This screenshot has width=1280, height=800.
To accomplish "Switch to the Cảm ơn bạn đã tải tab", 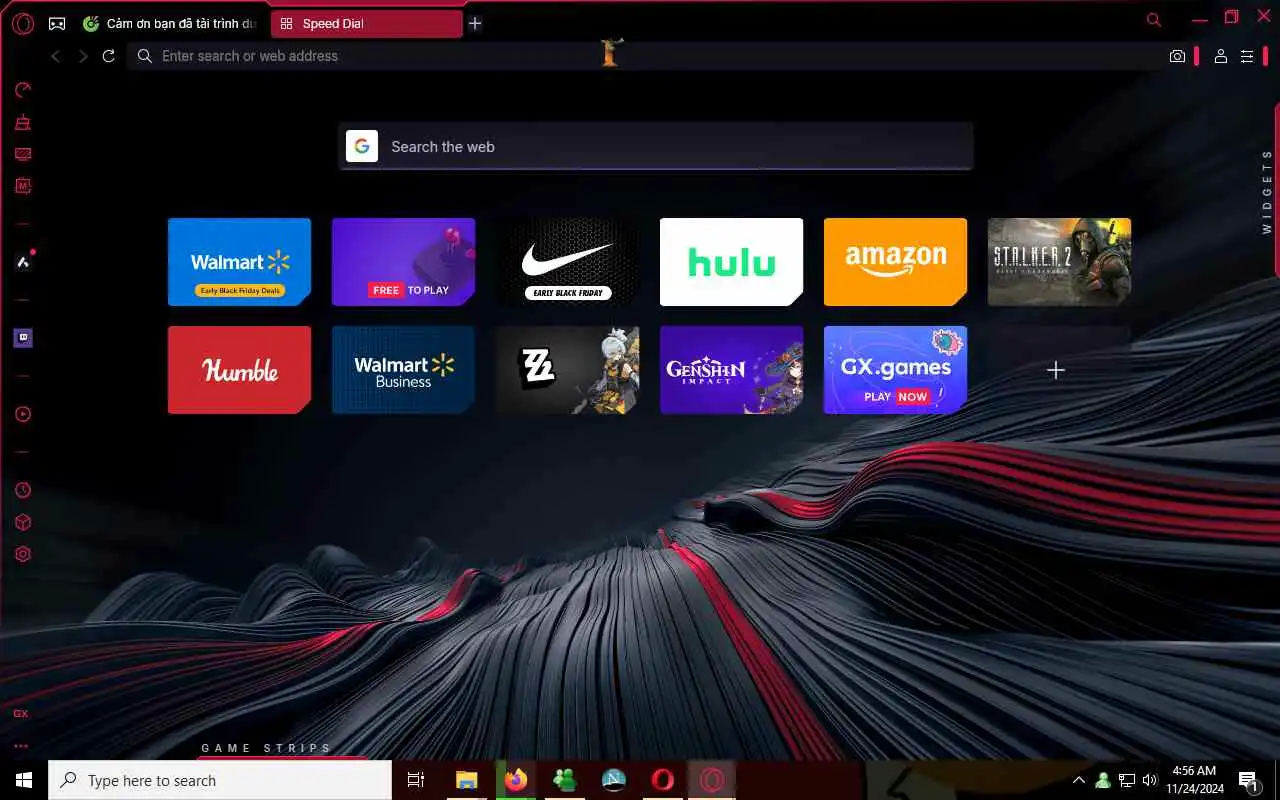I will pyautogui.click(x=170, y=23).
